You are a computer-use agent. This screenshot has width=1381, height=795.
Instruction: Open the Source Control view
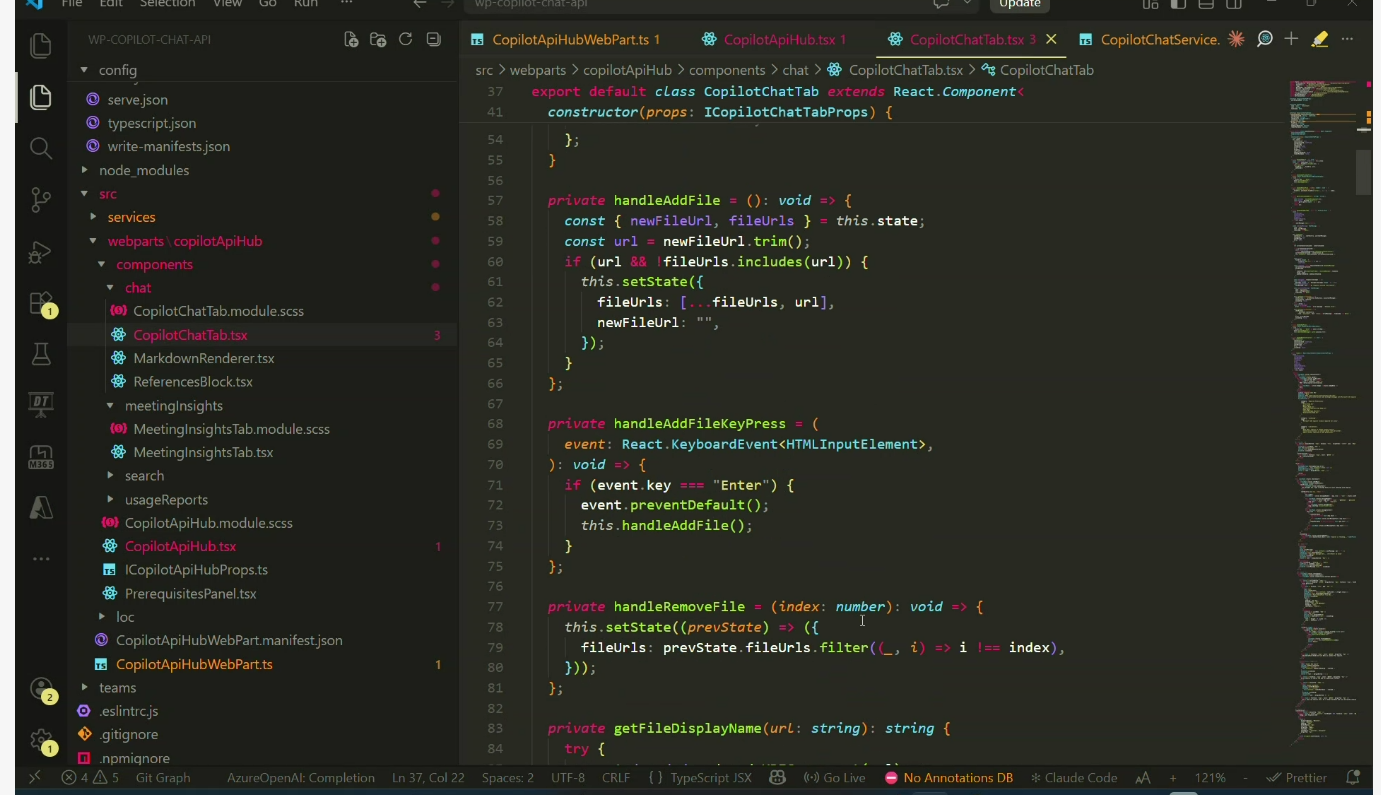pyautogui.click(x=41, y=199)
